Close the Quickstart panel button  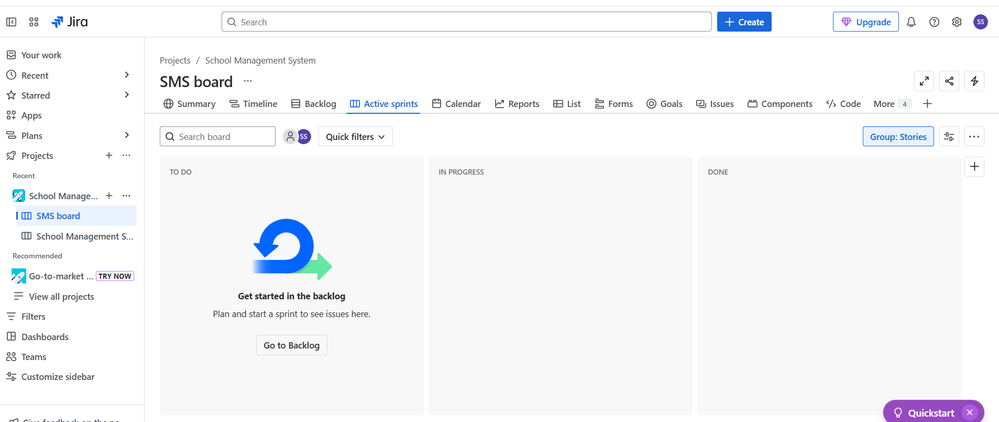coord(970,412)
